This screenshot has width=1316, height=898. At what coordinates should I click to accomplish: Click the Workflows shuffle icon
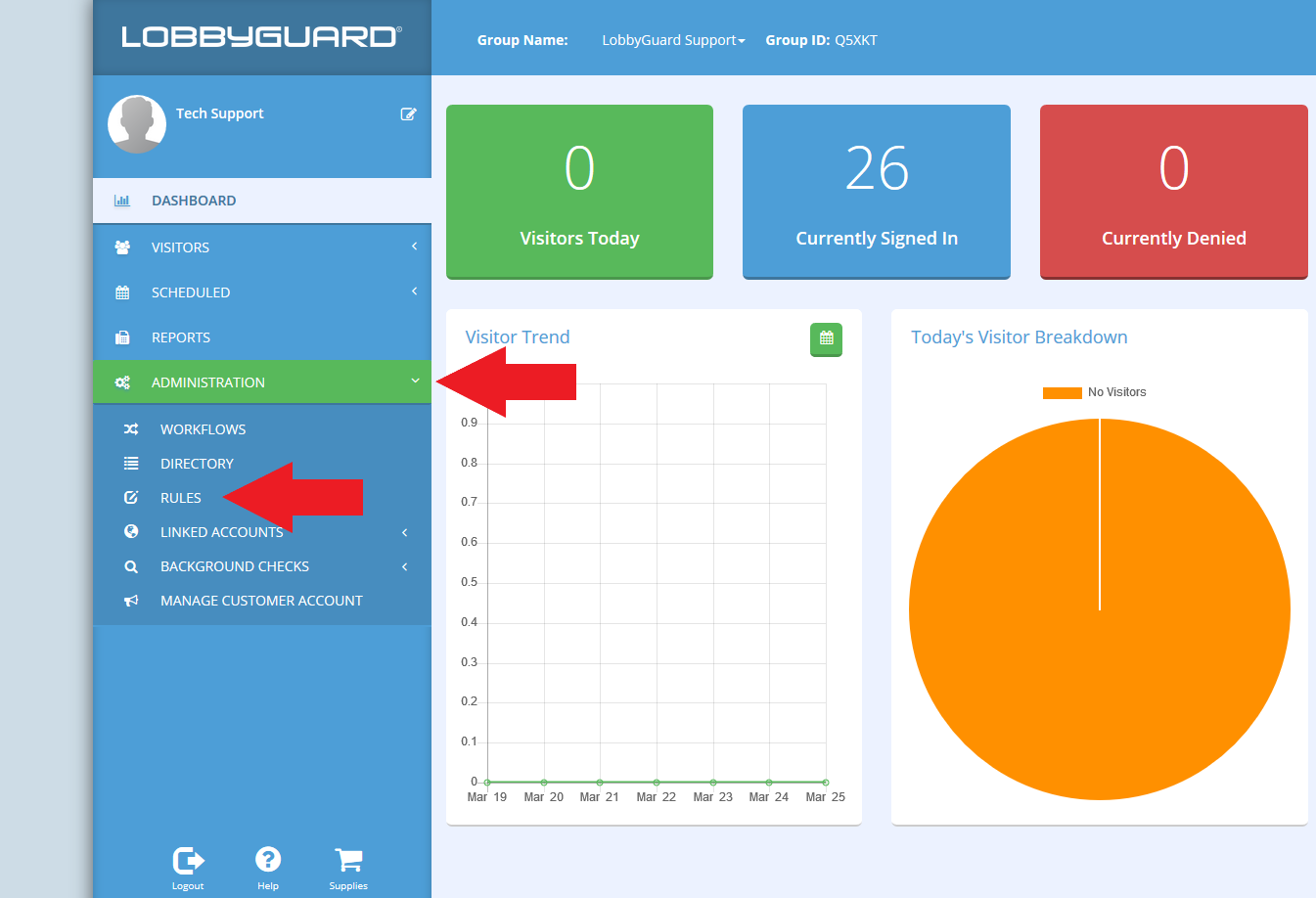(x=131, y=429)
